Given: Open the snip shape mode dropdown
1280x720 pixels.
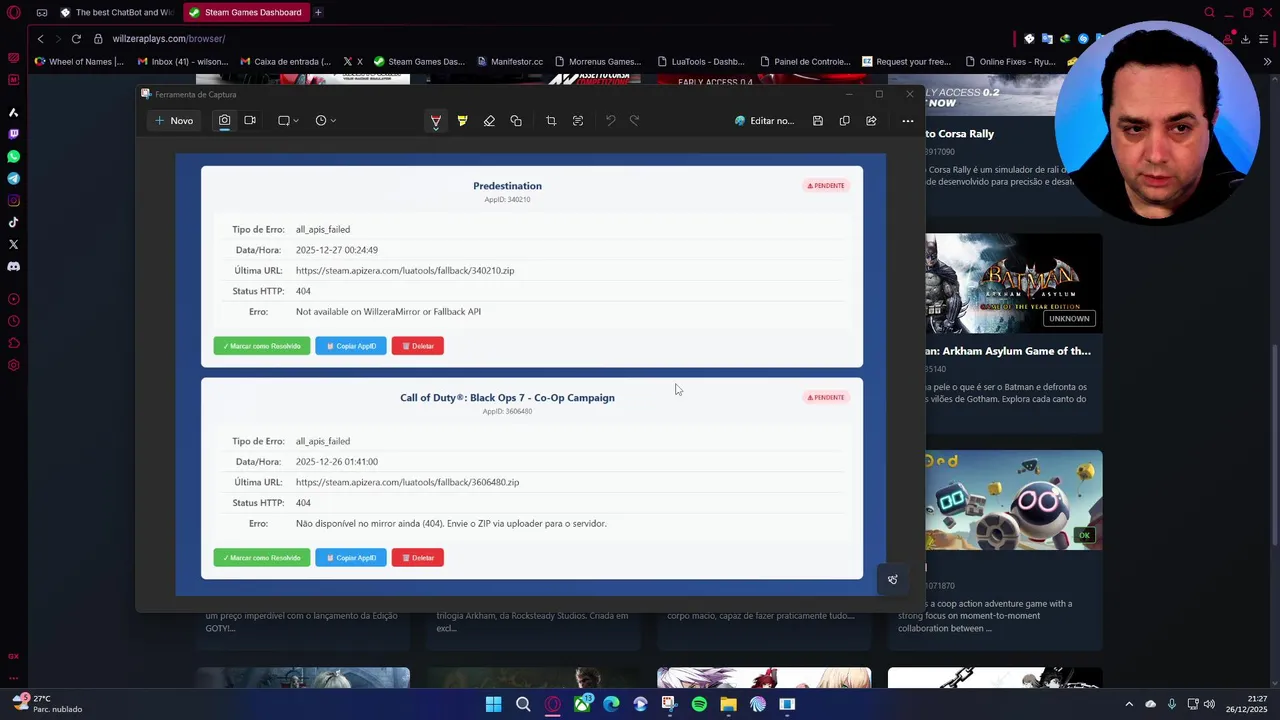Looking at the screenshot, I should (x=288, y=121).
